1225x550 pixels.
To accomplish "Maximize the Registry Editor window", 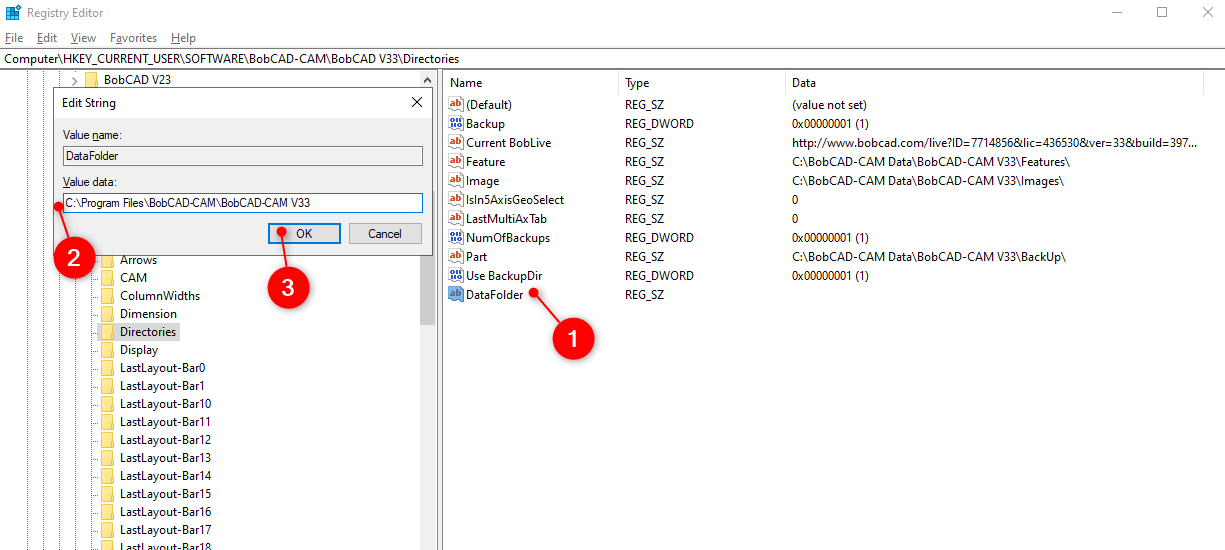I will pyautogui.click(x=1161, y=12).
